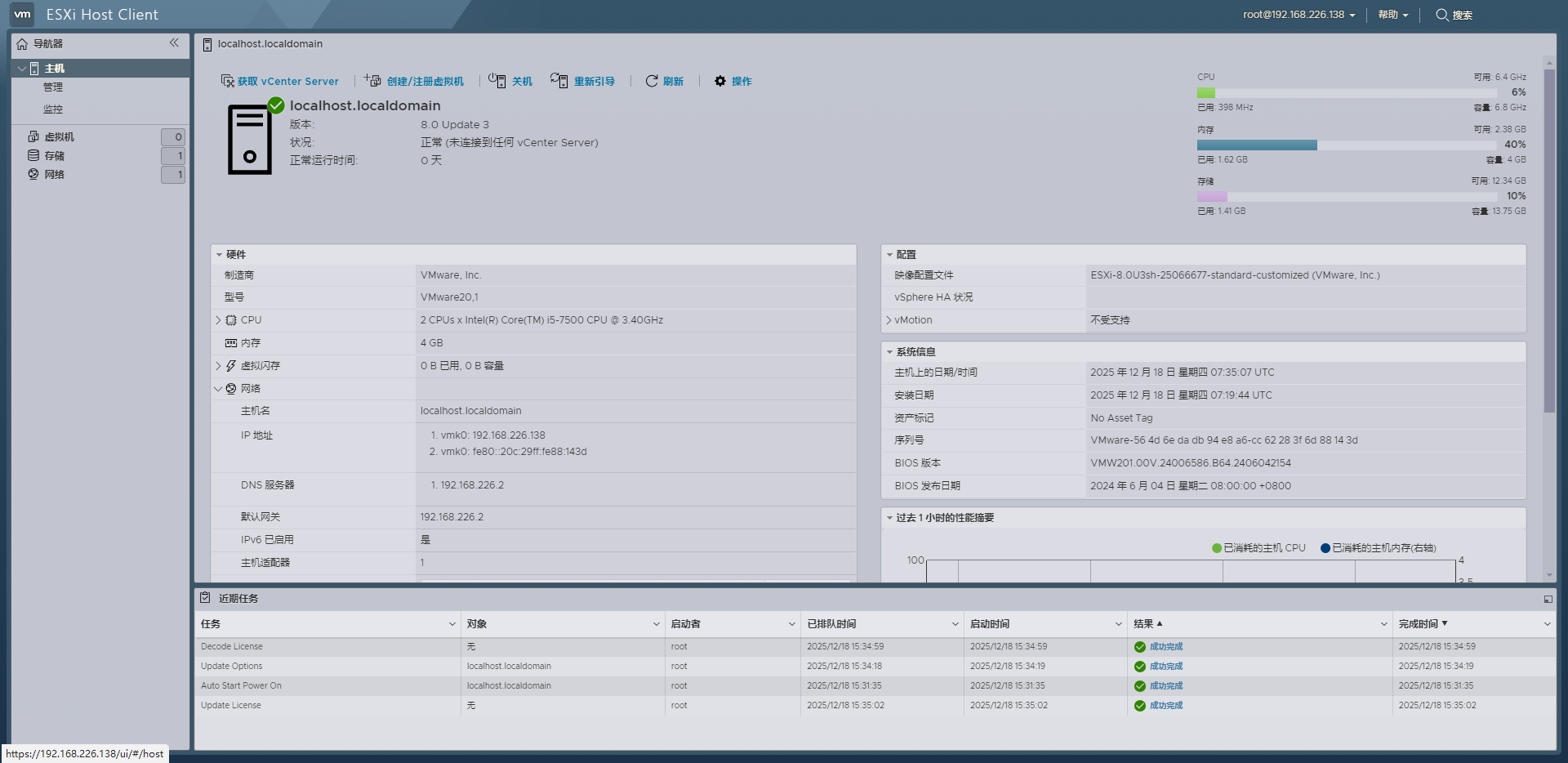Select 管理 in the host navigator
The image size is (1568, 763).
click(53, 87)
